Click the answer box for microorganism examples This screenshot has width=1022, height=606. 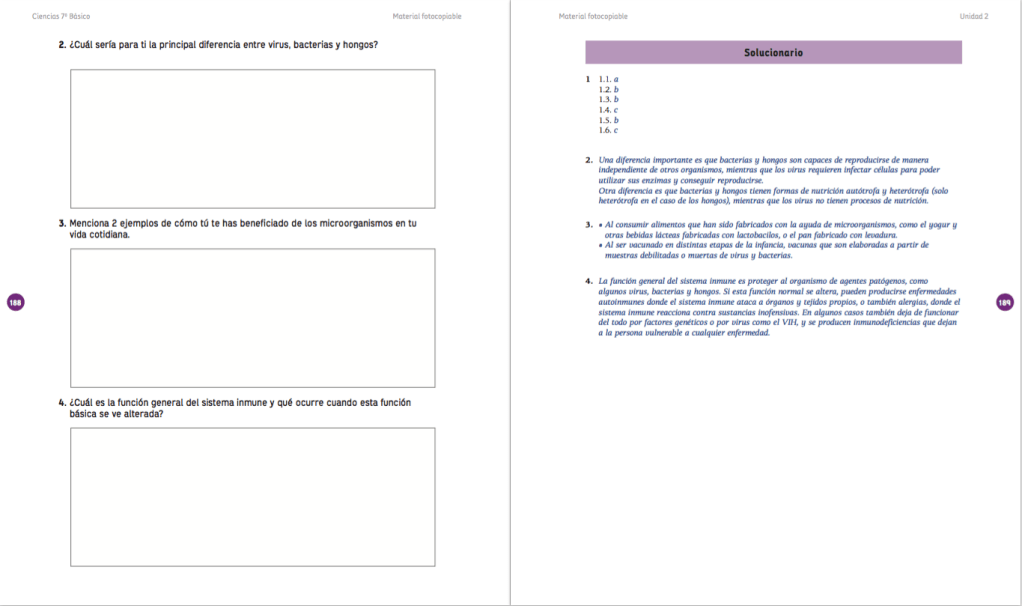[x=252, y=317]
